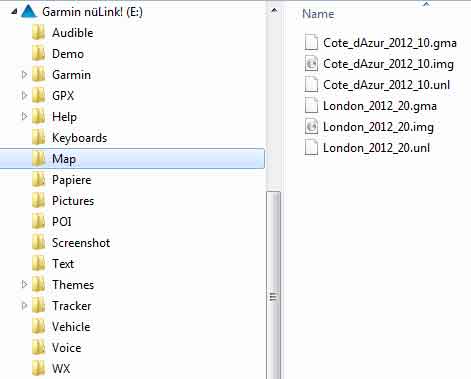The width and height of the screenshot is (471, 379).
Task: Expand the Garmin folder arrow
Action: 24,75
